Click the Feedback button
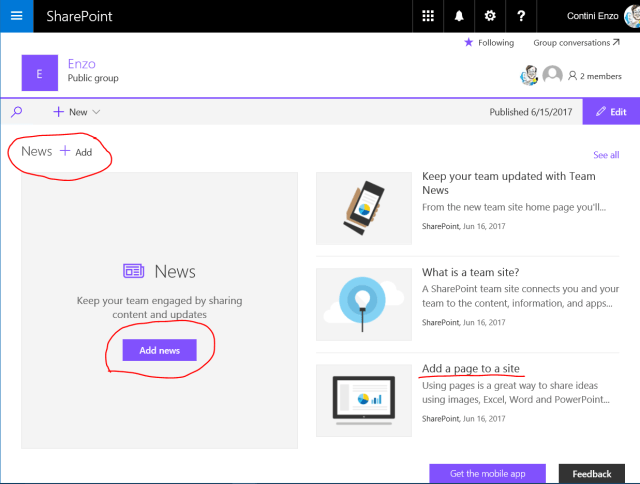The image size is (640, 484). (592, 474)
